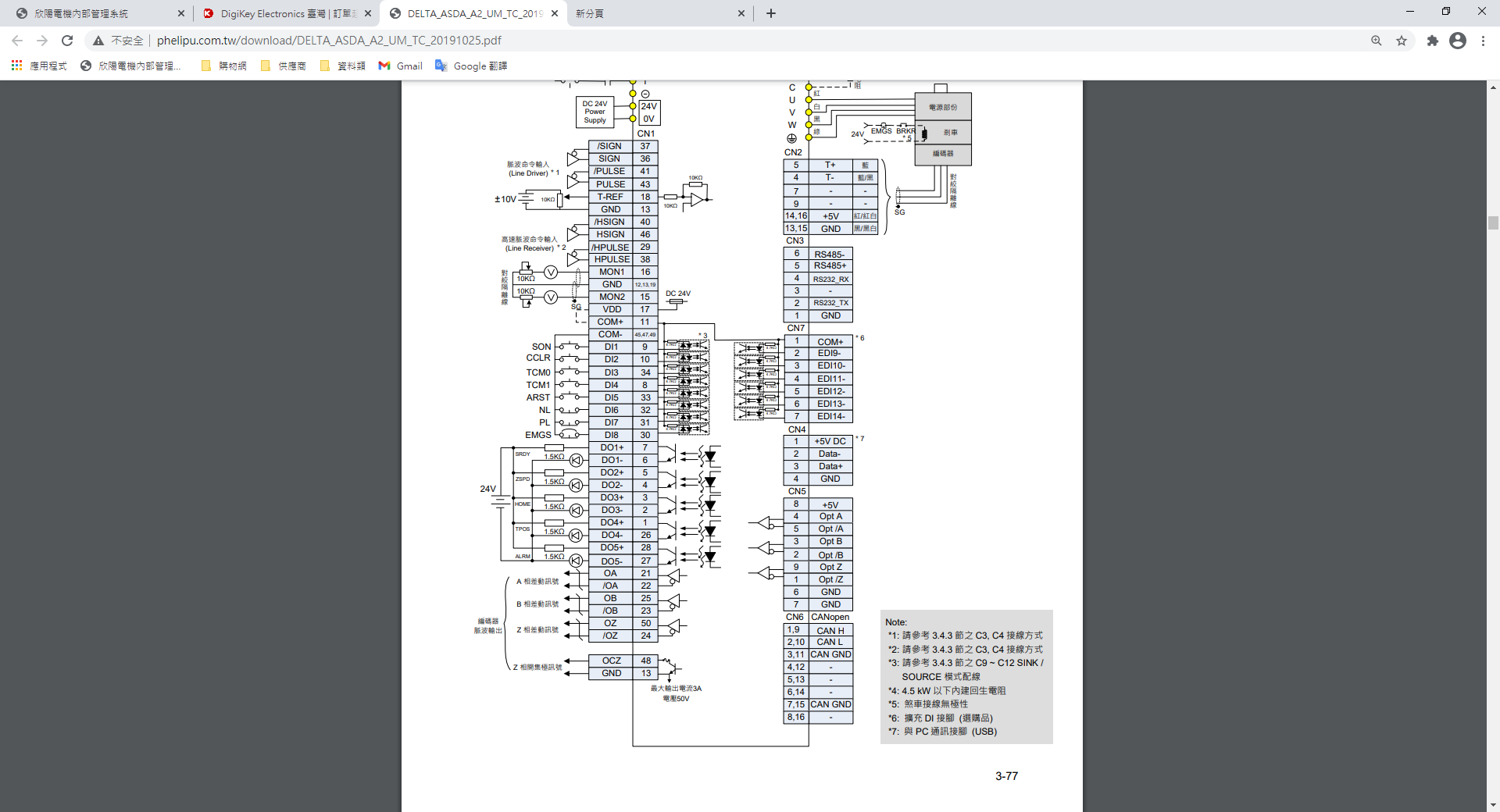
Task: Switch to the DigiKey Electronics tab
Action: [x=281, y=13]
